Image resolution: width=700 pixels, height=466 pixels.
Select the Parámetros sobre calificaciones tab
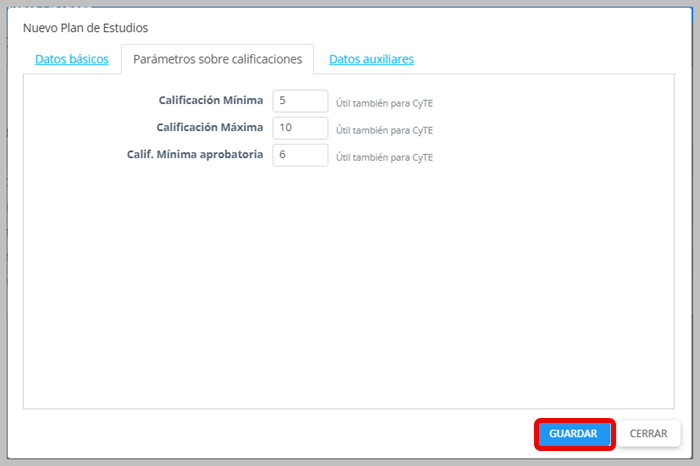tap(217, 59)
